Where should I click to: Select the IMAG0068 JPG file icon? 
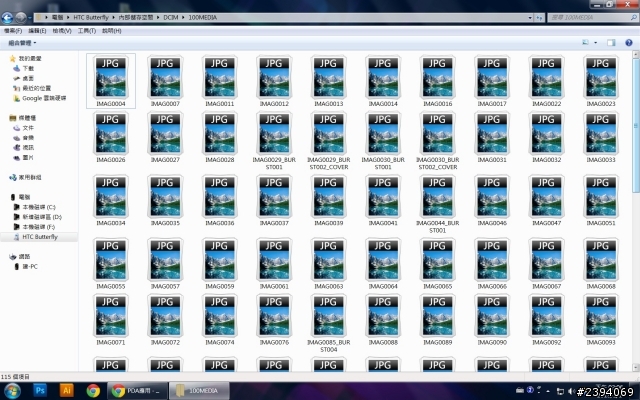601,260
